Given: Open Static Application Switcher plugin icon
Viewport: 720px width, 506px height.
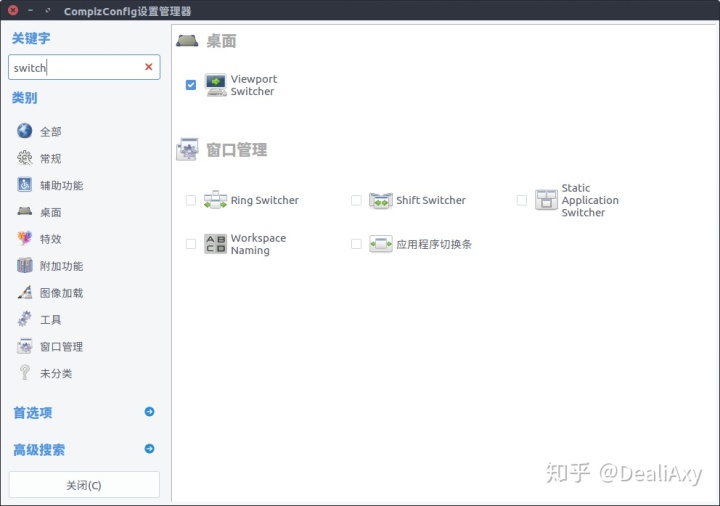Looking at the screenshot, I should pyautogui.click(x=546, y=200).
